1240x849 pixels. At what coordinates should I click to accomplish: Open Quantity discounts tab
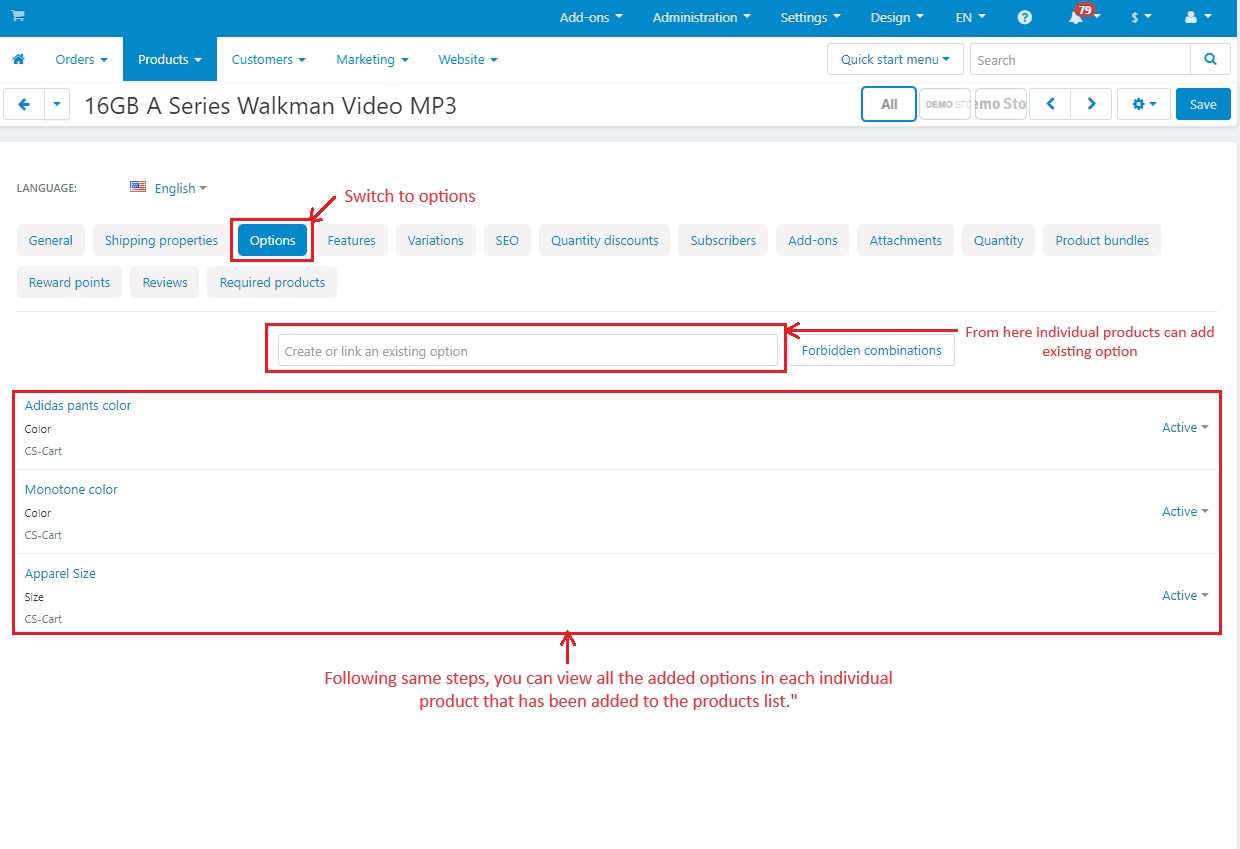pos(605,240)
